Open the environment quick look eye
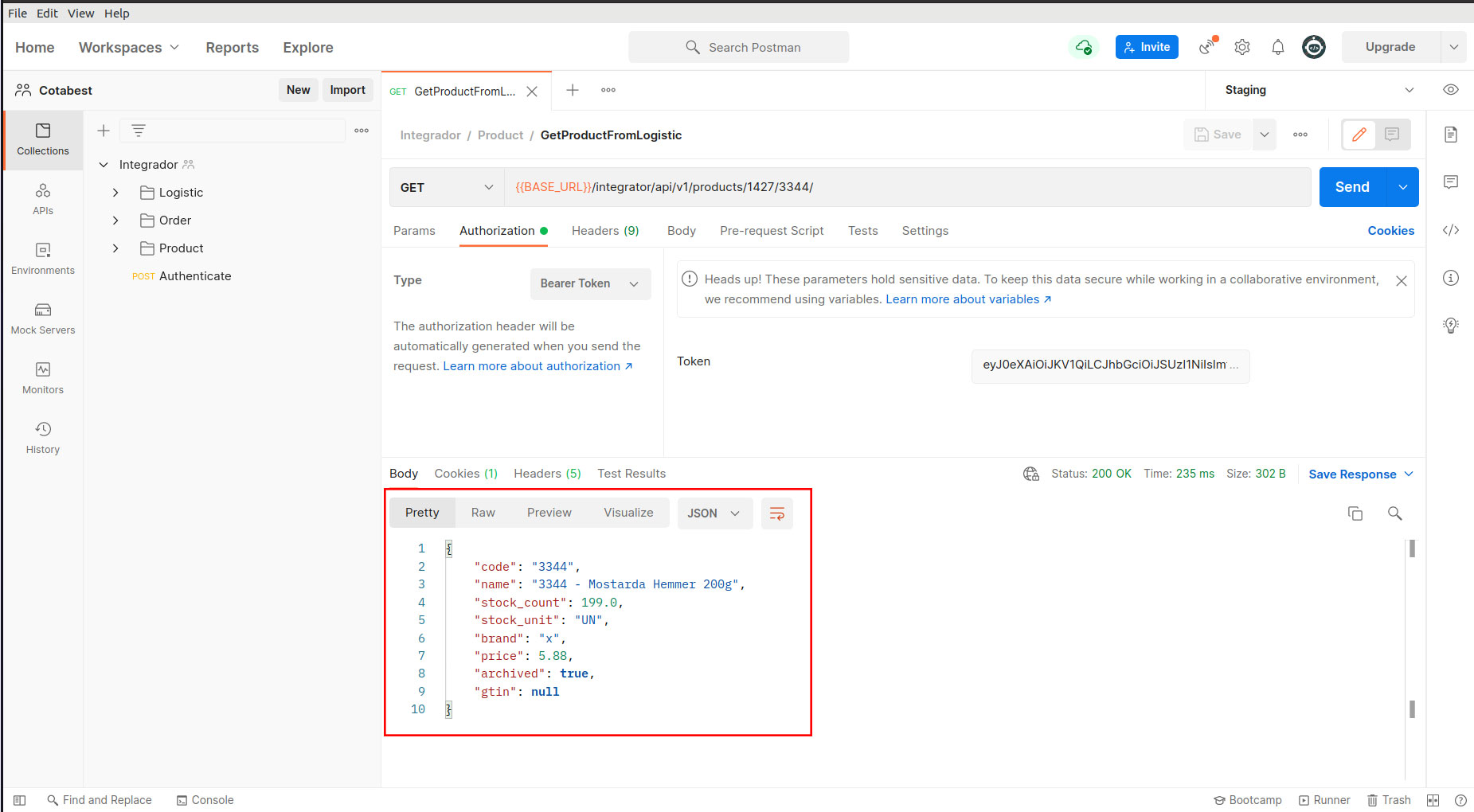The height and width of the screenshot is (812, 1474). 1451,90
